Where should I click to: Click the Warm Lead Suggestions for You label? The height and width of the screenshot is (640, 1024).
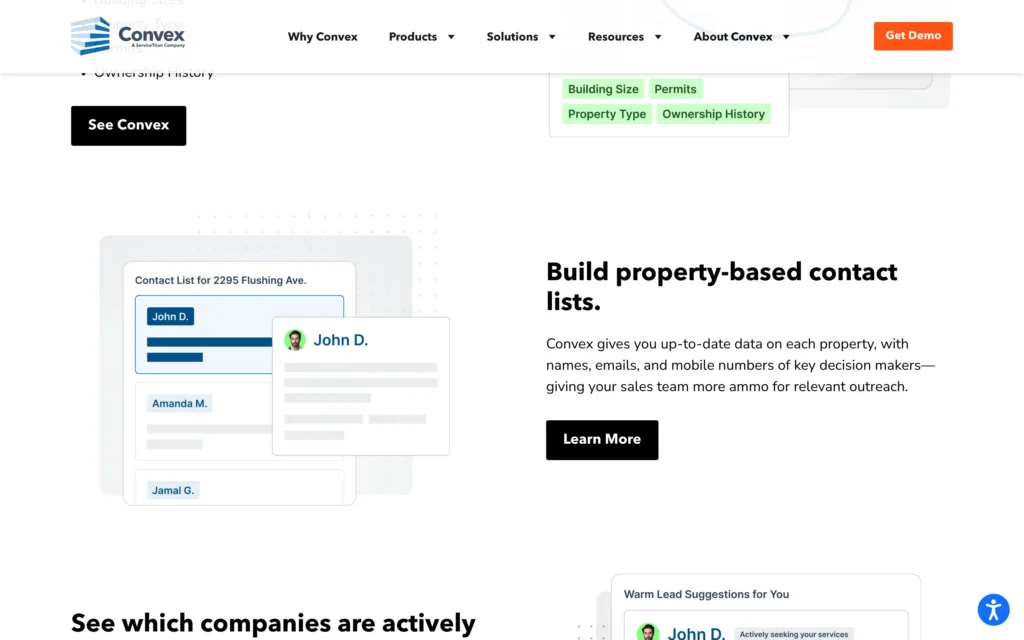pos(706,594)
